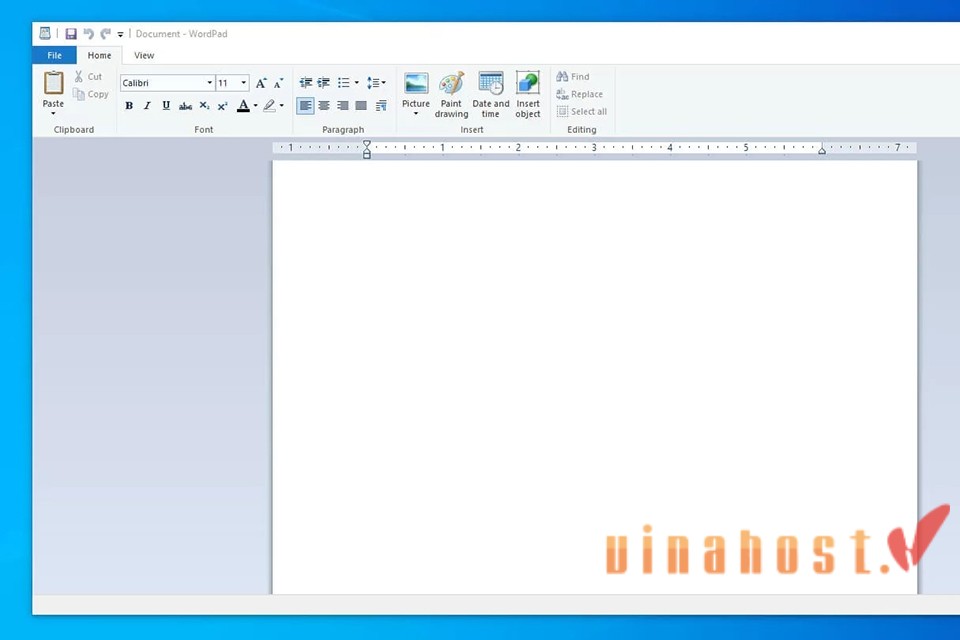Toggle Bold formatting

tap(129, 106)
